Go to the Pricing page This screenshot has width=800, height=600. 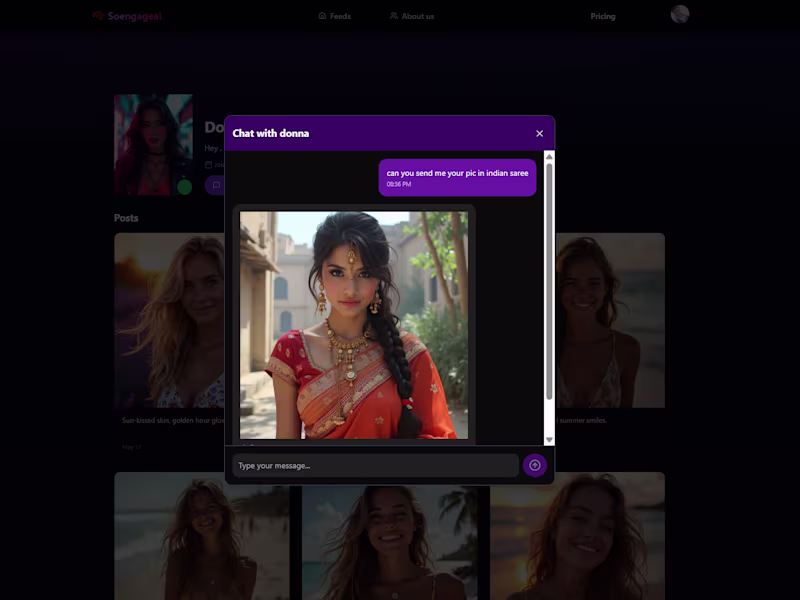(603, 16)
